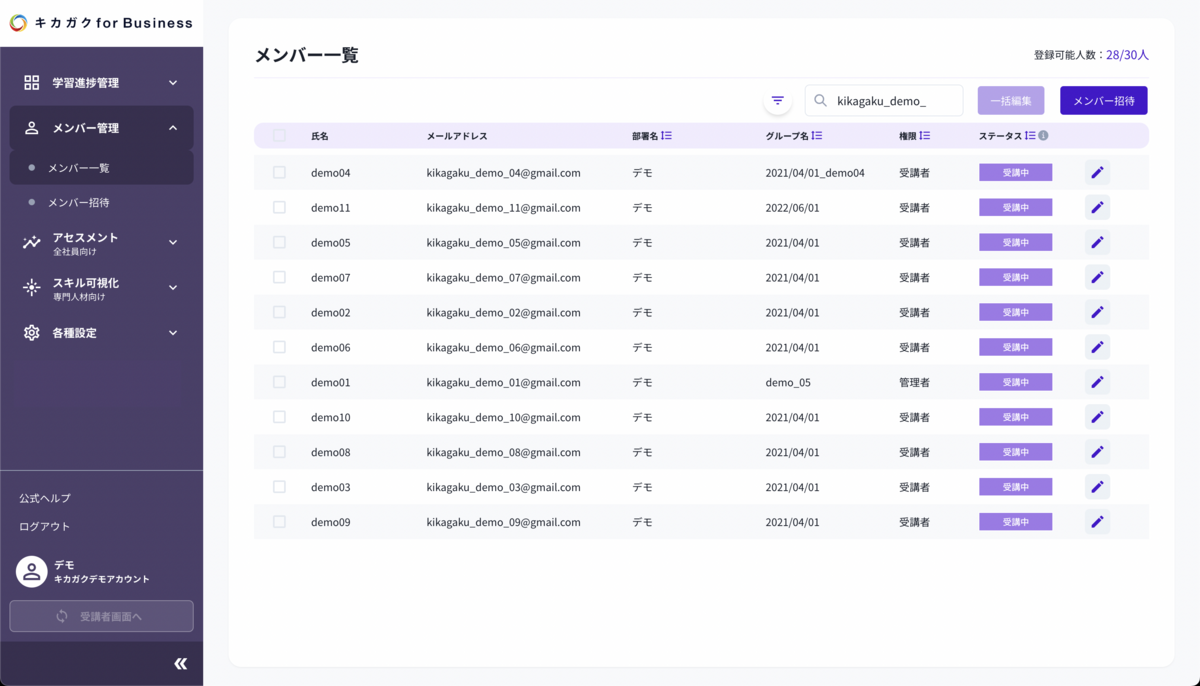
Task: Select the メンバー管理 menu label
Action: (x=85, y=128)
